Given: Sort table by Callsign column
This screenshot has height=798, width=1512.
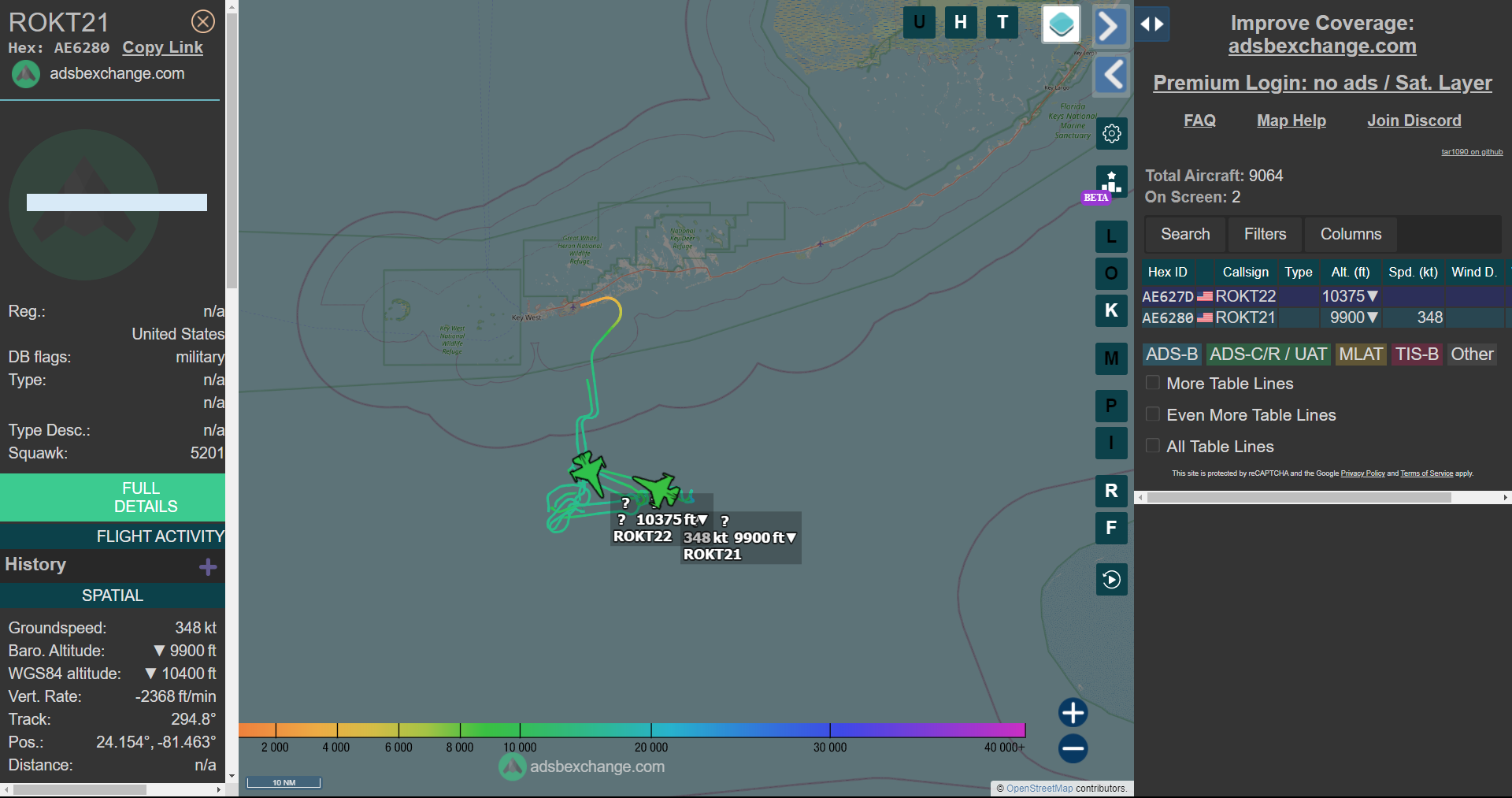Looking at the screenshot, I should tap(1245, 272).
